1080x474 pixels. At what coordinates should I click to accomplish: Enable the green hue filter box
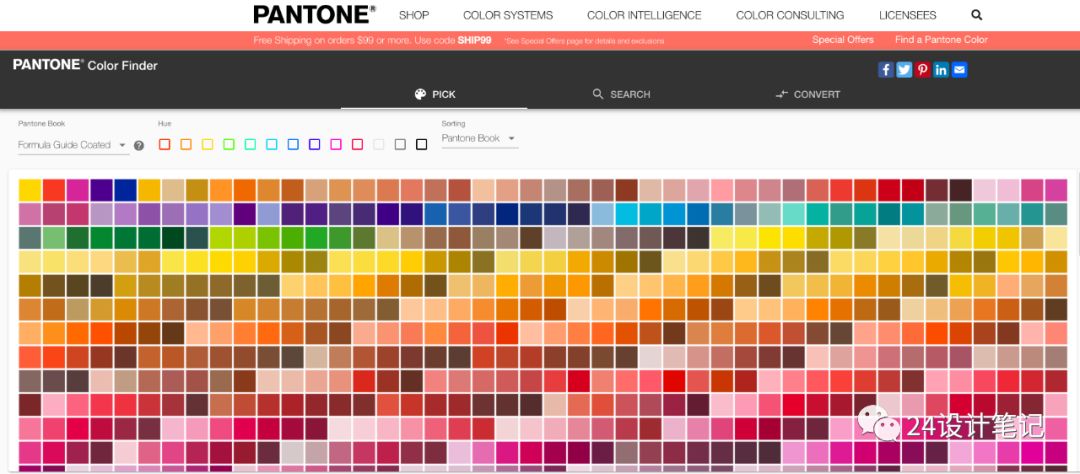229,144
